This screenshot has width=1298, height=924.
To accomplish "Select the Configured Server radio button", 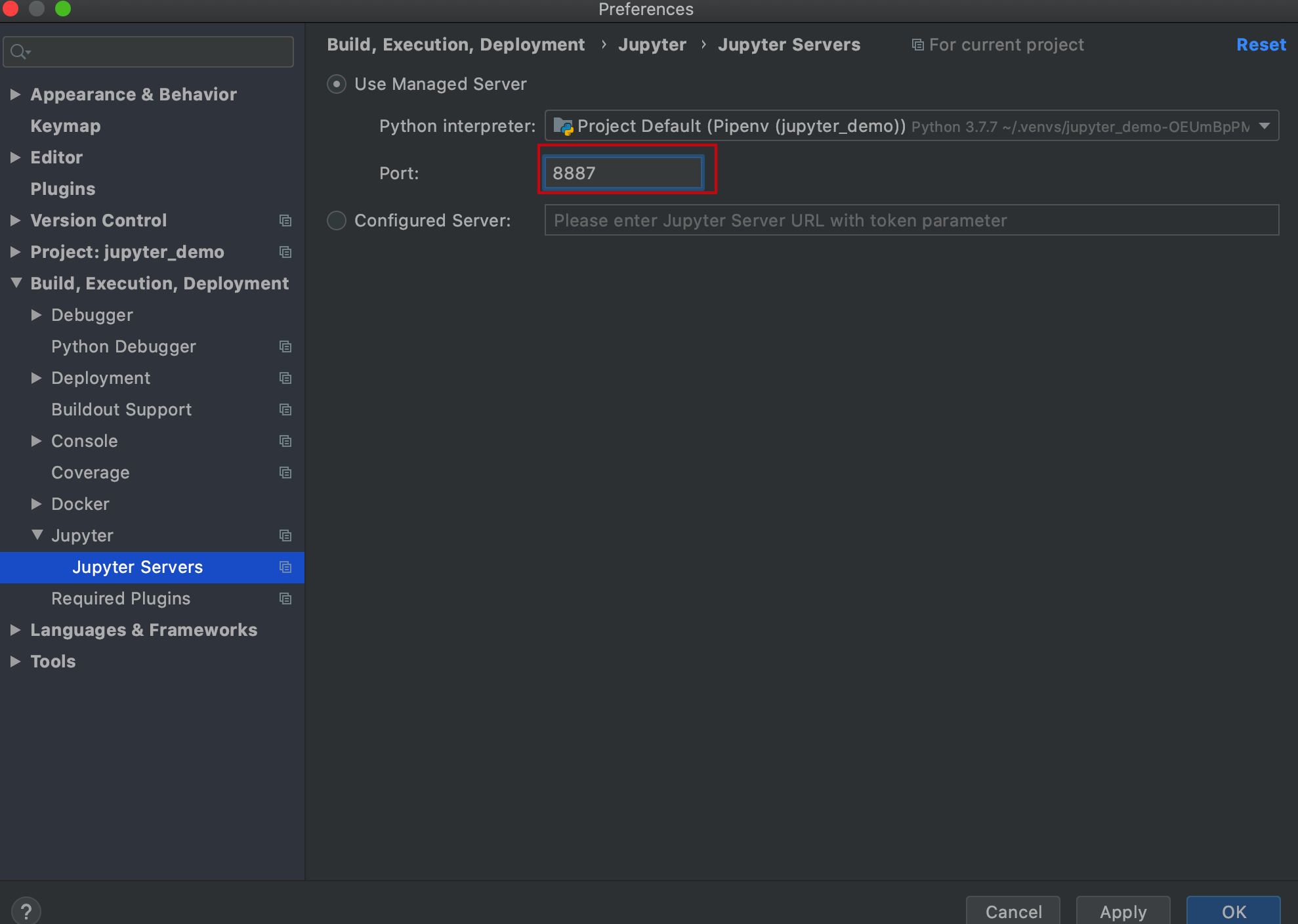I will (x=337, y=220).
